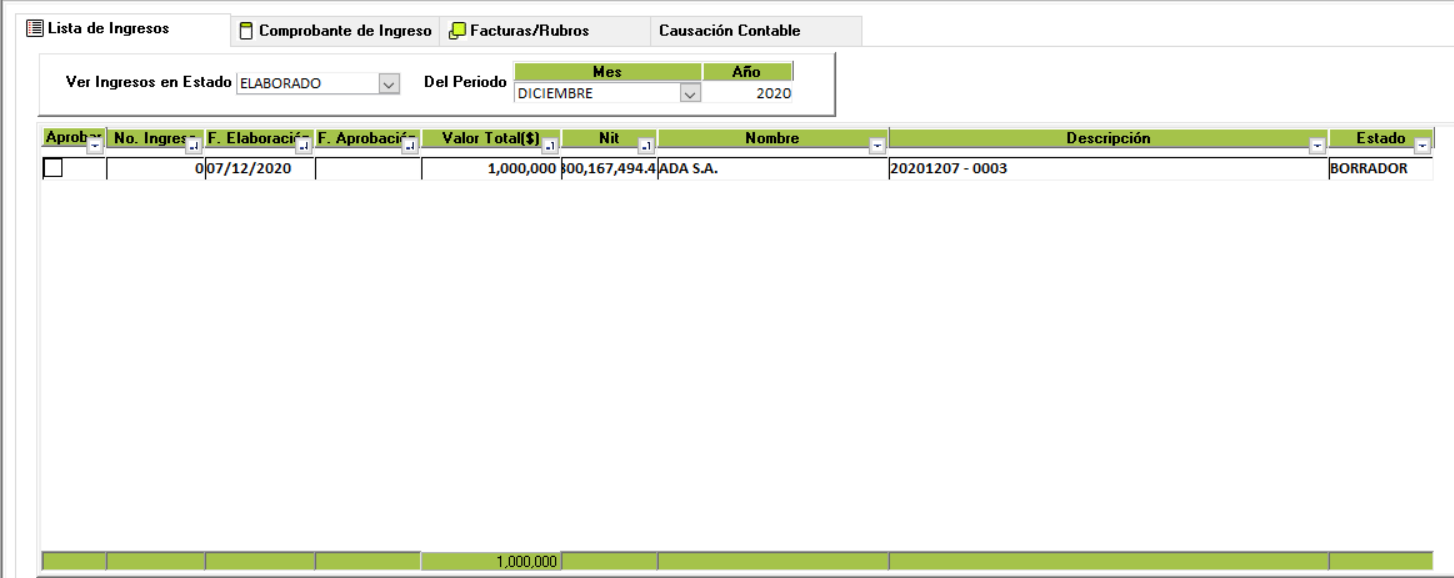Click the Comprobante de Ingreso tab icon
The height and width of the screenshot is (578, 1454).
[x=246, y=31]
